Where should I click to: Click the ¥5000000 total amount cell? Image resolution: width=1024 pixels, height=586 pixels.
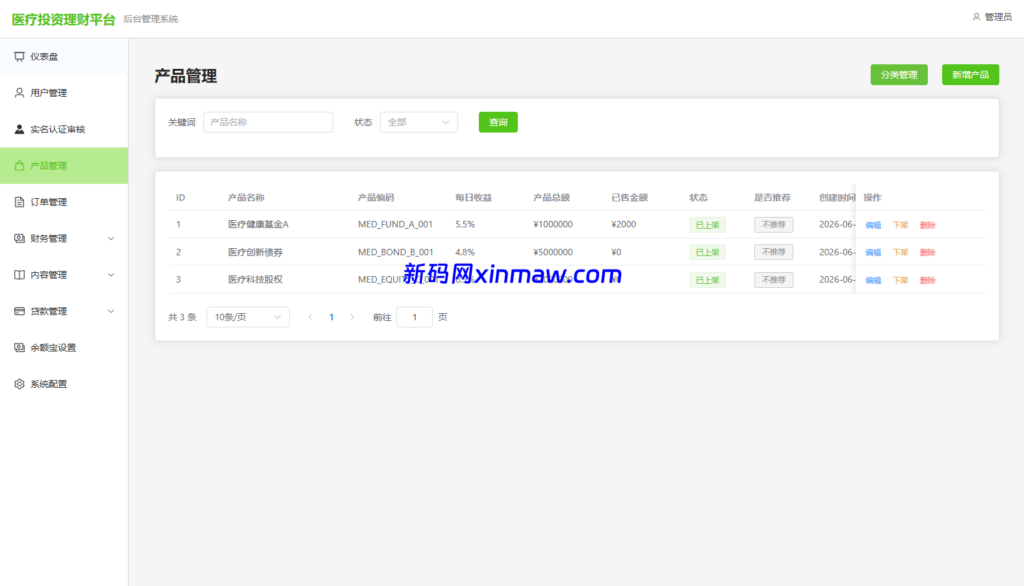pyautogui.click(x=552, y=252)
